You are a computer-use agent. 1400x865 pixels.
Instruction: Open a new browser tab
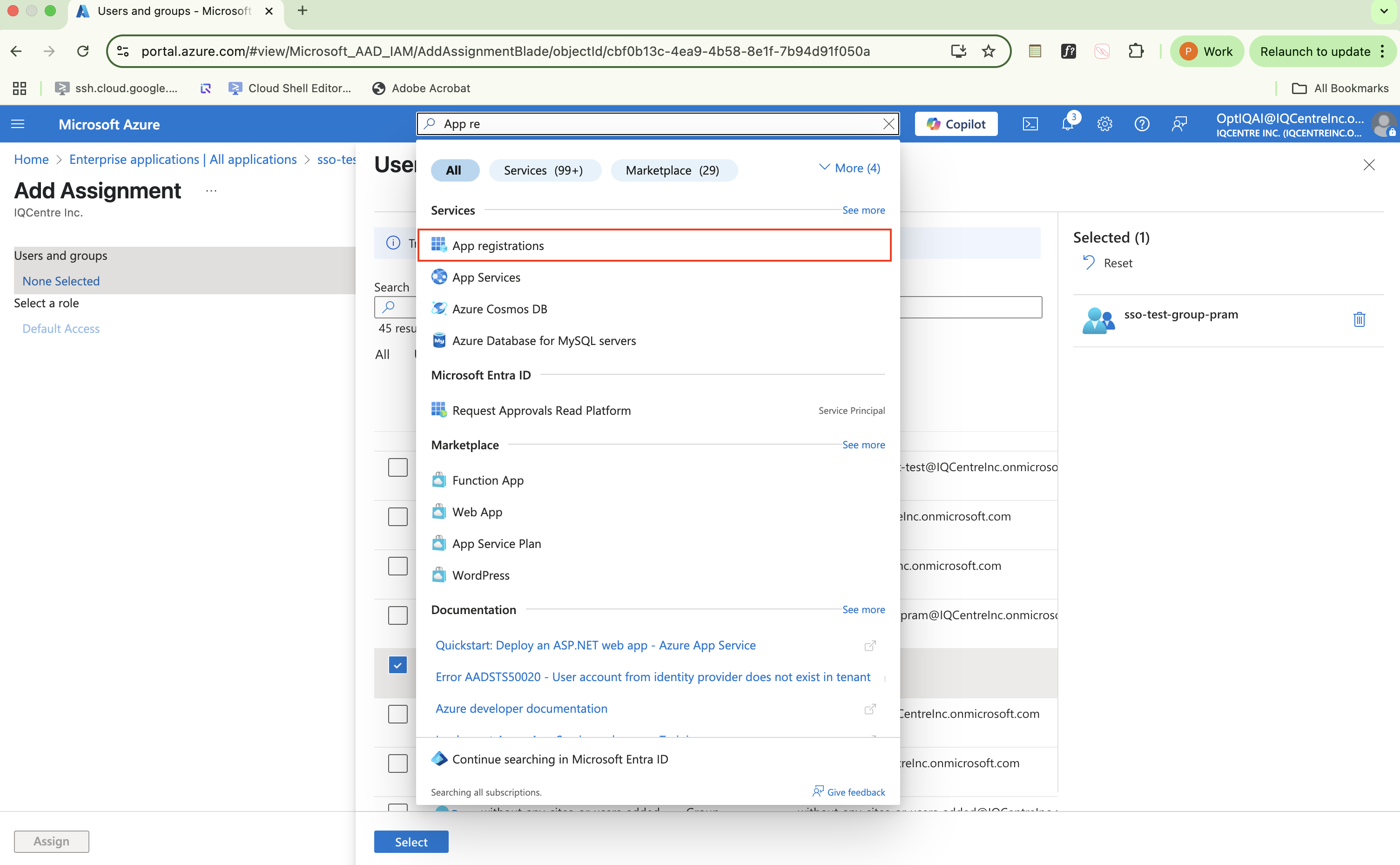pos(303,11)
